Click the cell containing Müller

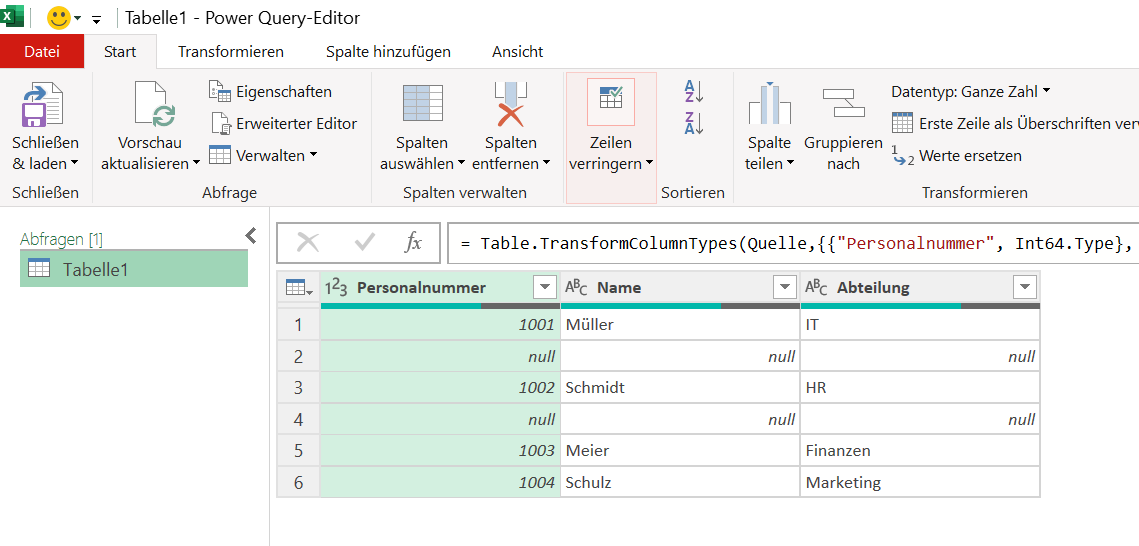(680, 325)
